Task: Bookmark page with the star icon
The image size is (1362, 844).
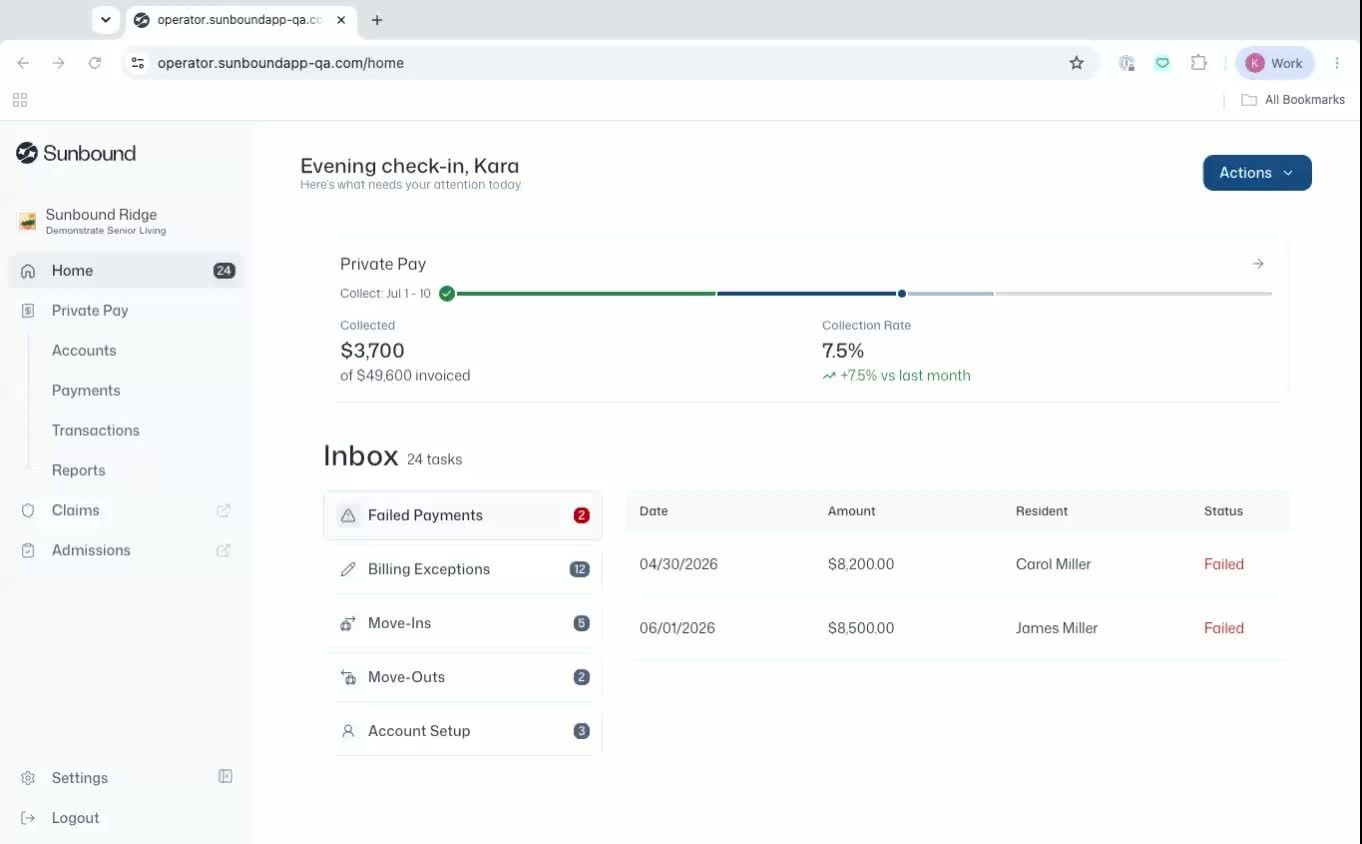Action: (1076, 63)
